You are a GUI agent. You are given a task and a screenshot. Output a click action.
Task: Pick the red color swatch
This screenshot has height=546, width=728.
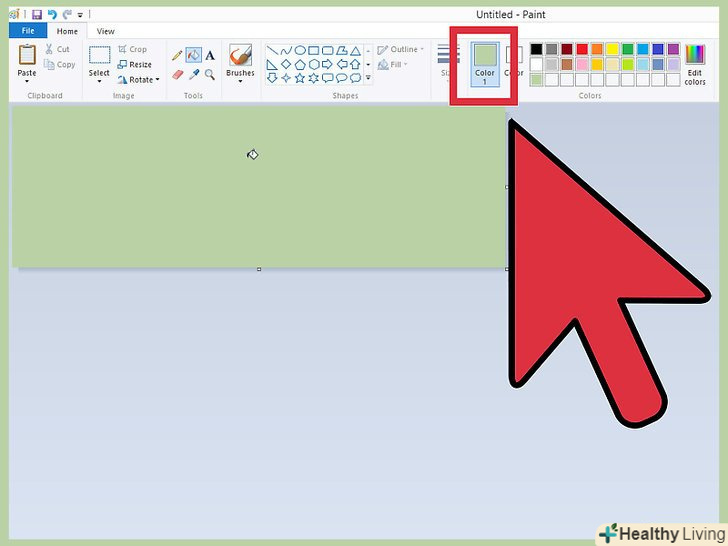tap(582, 49)
